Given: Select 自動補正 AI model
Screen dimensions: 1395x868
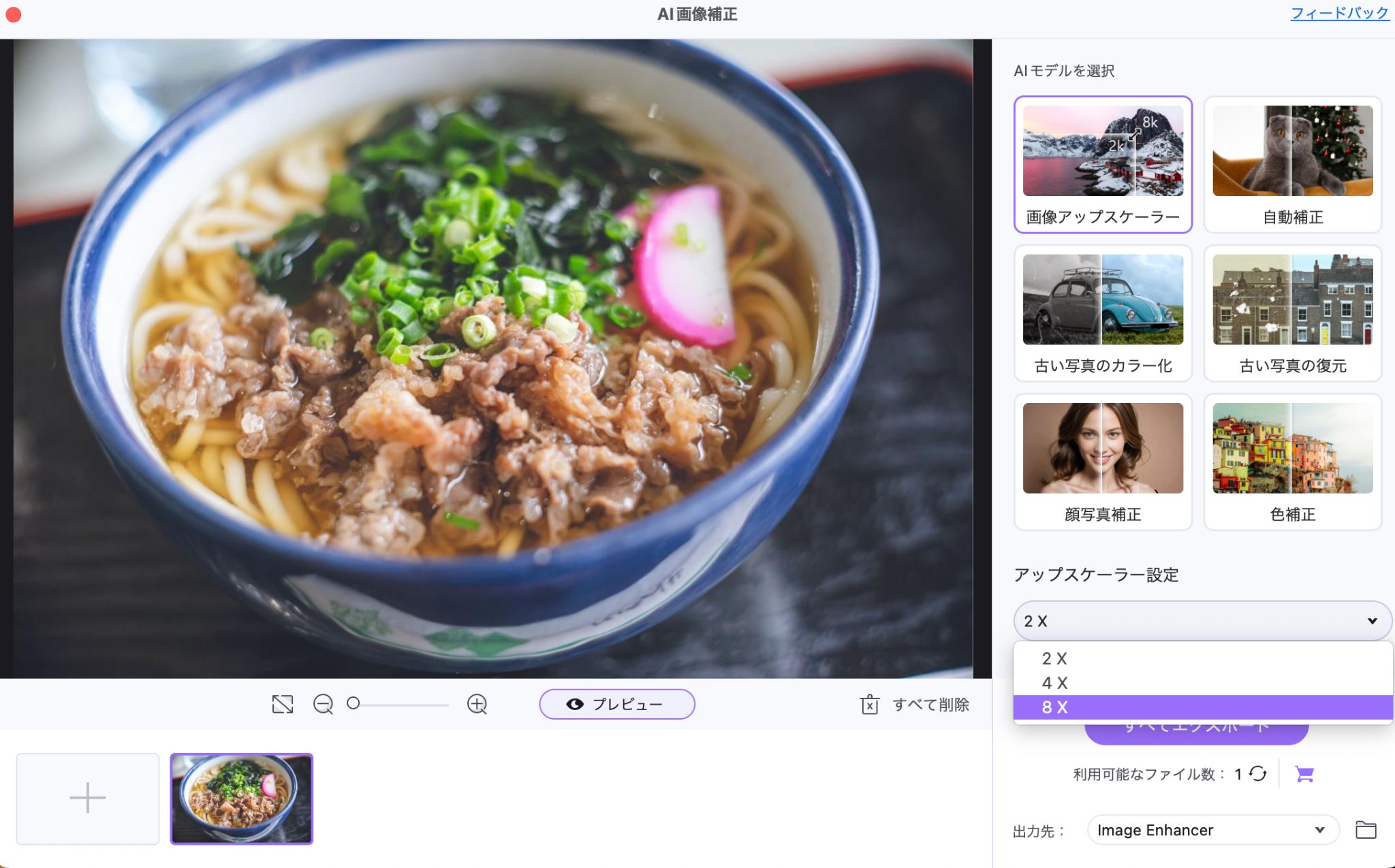Looking at the screenshot, I should click(x=1293, y=163).
